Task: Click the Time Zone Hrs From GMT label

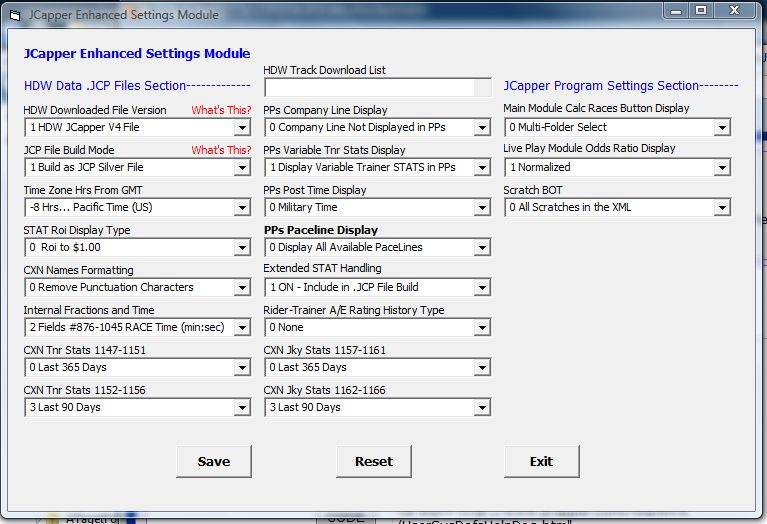Action: pyautogui.click(x=83, y=190)
